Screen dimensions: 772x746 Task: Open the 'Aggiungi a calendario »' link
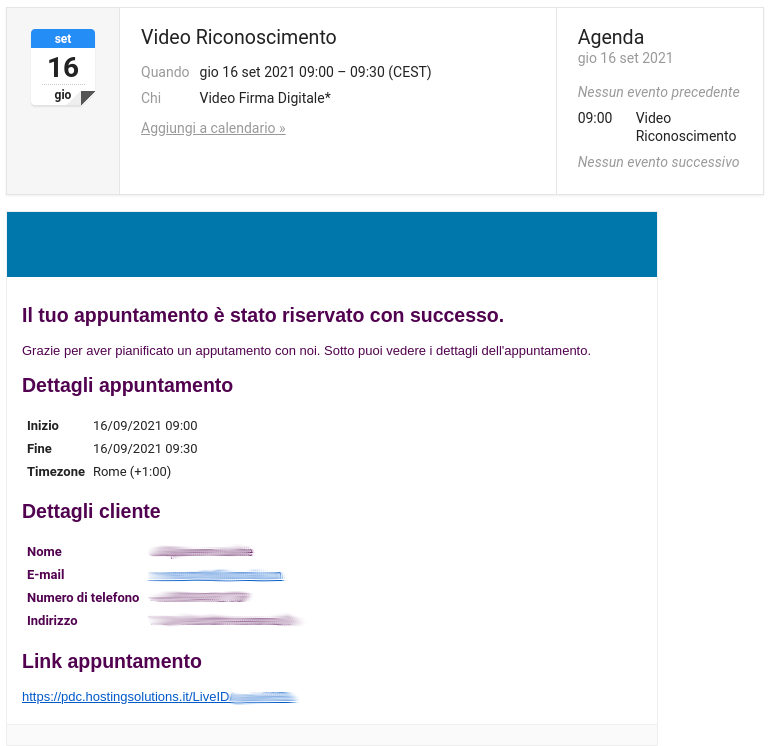(213, 128)
